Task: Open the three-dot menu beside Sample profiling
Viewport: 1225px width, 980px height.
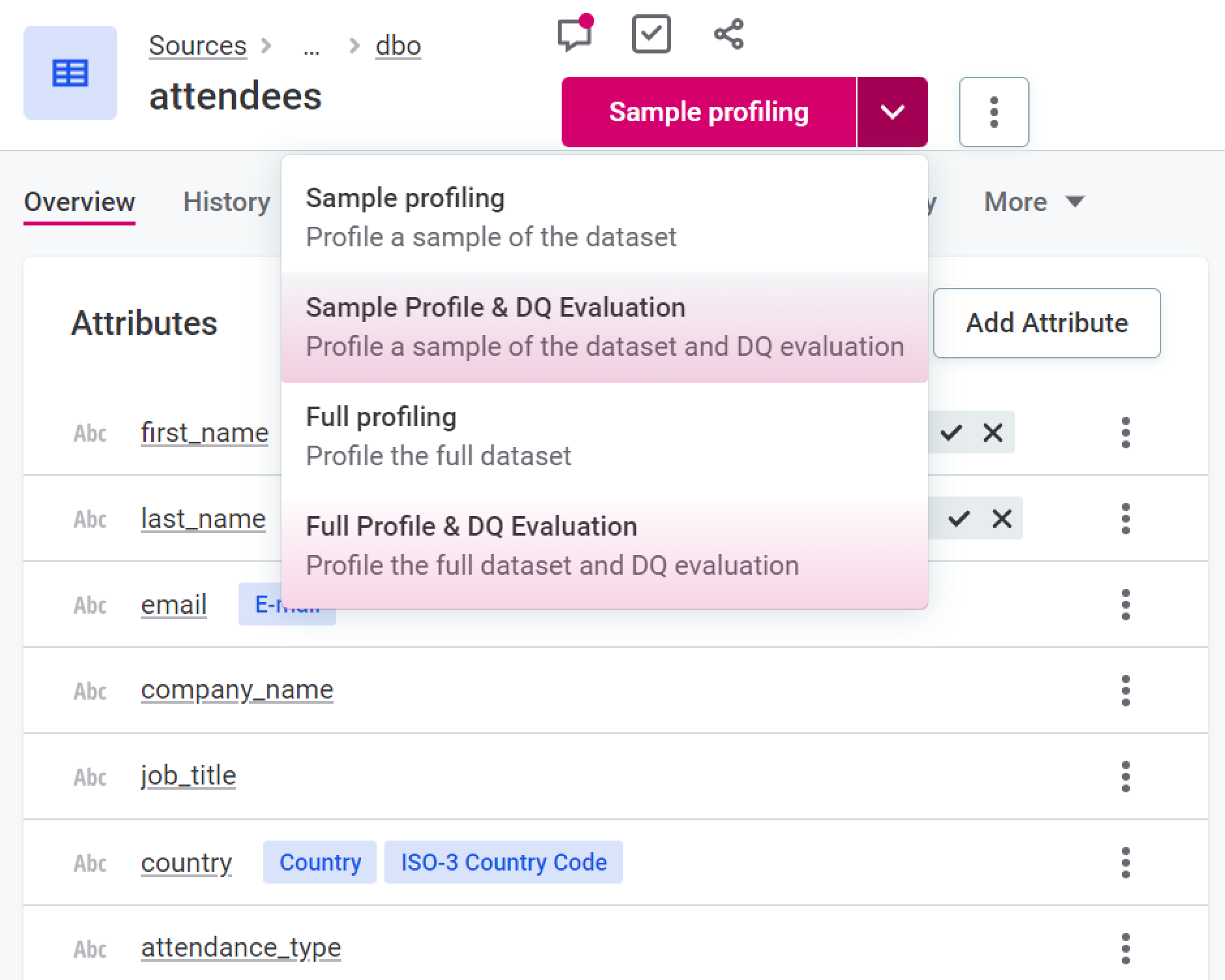Action: click(994, 112)
